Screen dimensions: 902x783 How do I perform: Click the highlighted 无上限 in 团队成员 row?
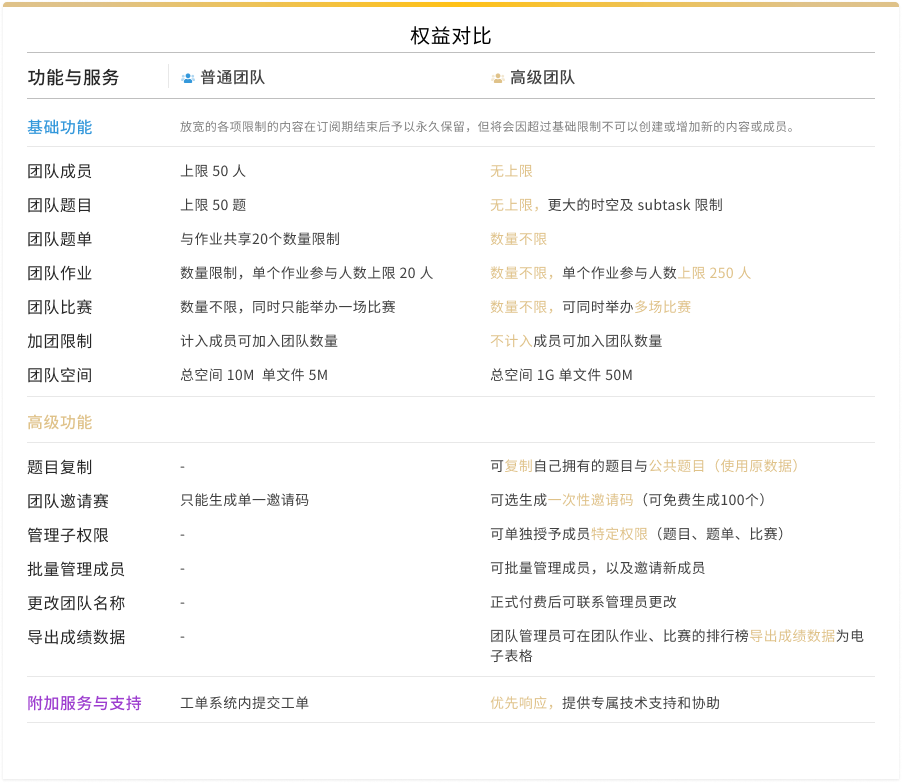coord(511,171)
